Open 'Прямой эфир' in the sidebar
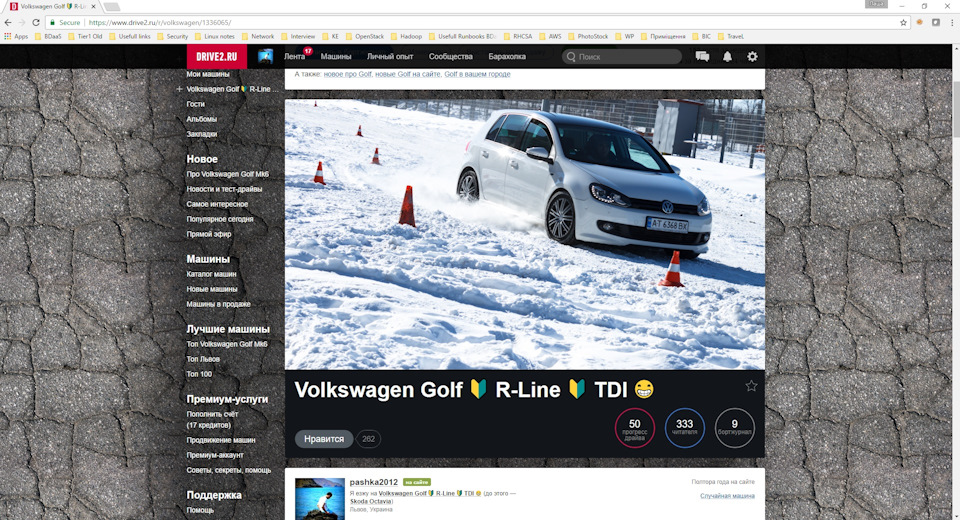The height and width of the screenshot is (520, 960). click(209, 234)
